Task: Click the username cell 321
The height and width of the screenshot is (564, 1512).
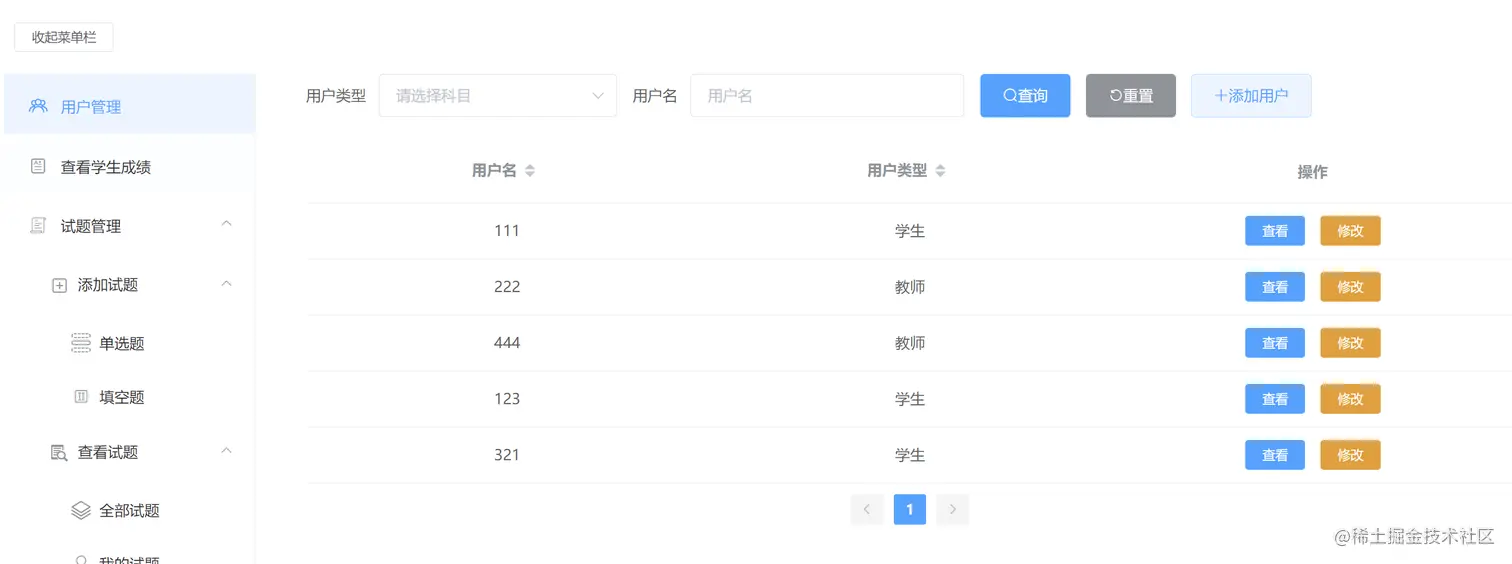Action: click(507, 455)
